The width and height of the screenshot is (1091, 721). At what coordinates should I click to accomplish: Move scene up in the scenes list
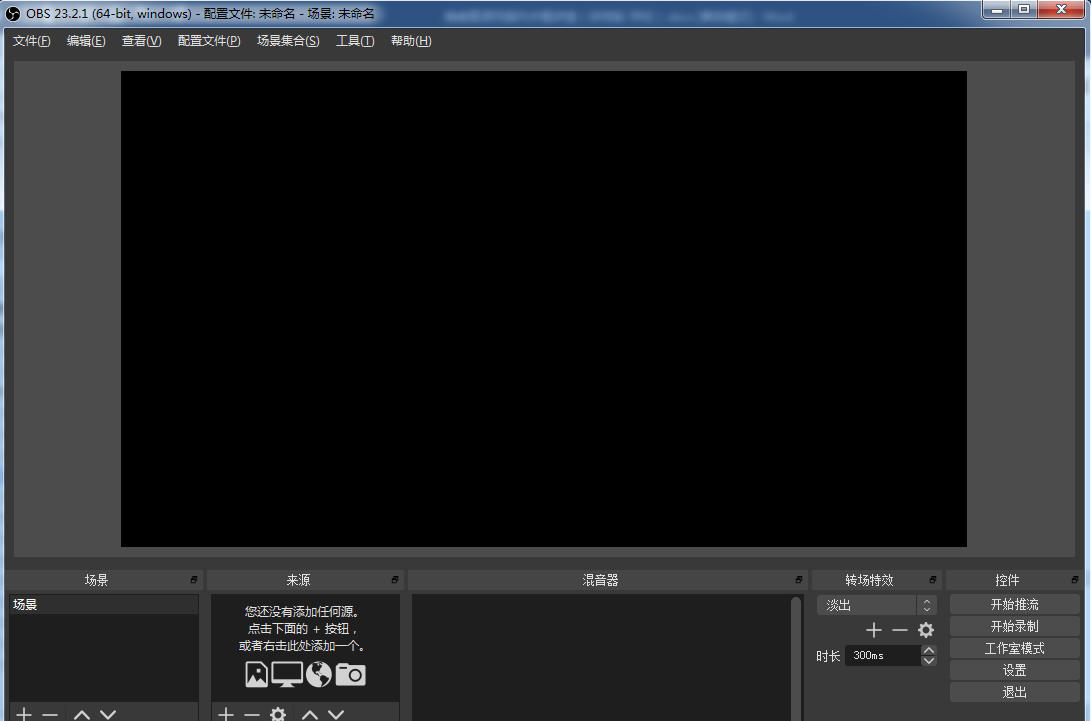coord(82,714)
